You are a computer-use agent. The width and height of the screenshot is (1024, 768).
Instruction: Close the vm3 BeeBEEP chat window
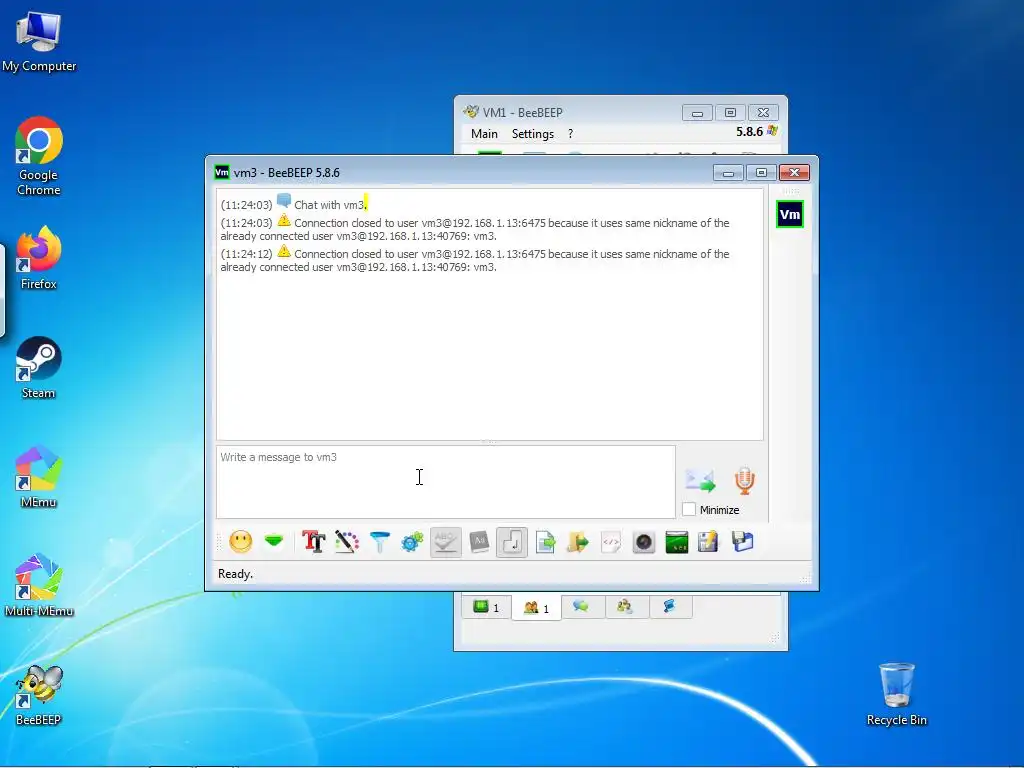[794, 172]
